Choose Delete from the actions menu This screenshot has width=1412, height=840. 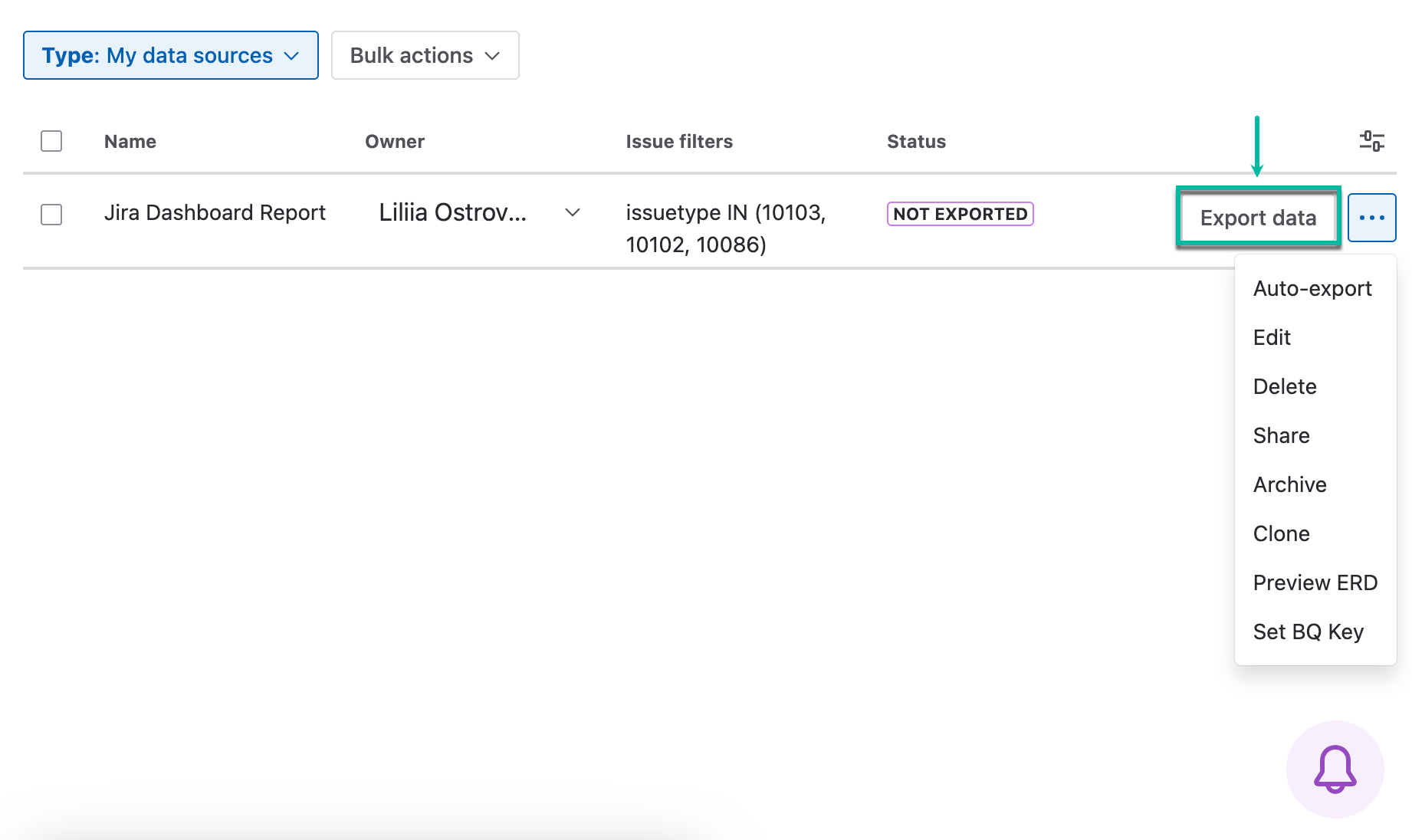click(1315, 386)
